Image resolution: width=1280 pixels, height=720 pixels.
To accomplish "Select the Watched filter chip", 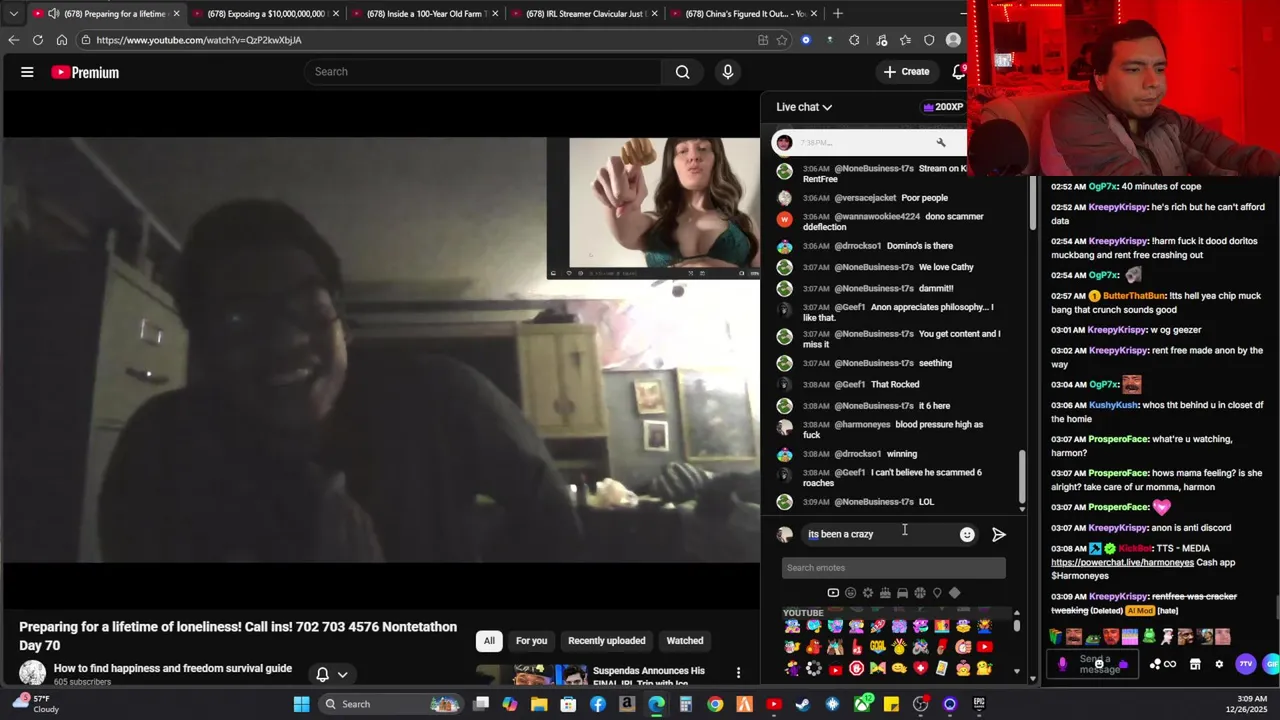I will (685, 641).
